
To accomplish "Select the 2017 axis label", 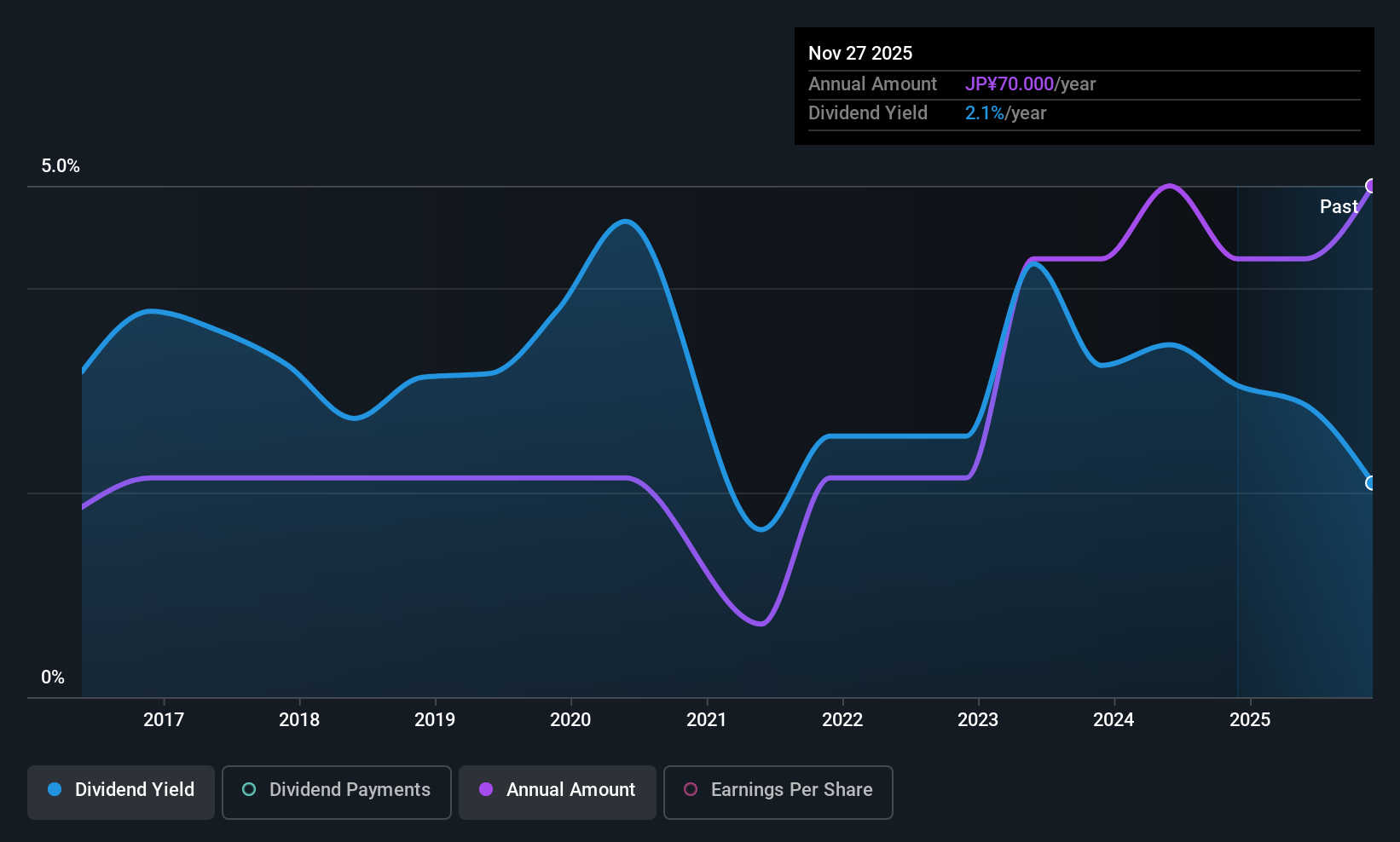I will (164, 719).
